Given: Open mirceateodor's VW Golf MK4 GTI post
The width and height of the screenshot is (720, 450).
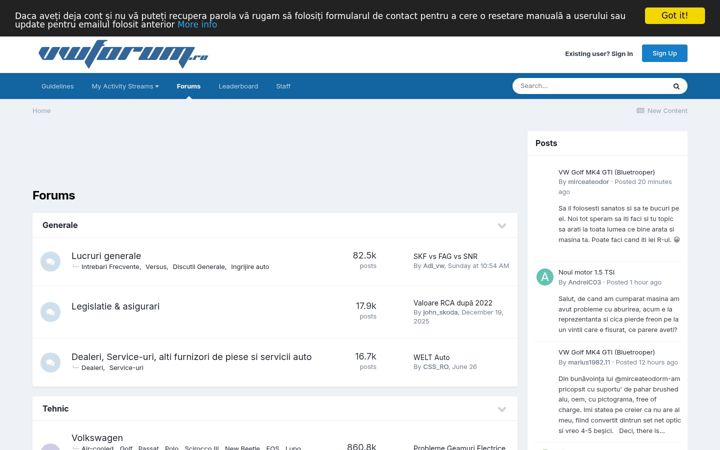Looking at the screenshot, I should coord(606,172).
